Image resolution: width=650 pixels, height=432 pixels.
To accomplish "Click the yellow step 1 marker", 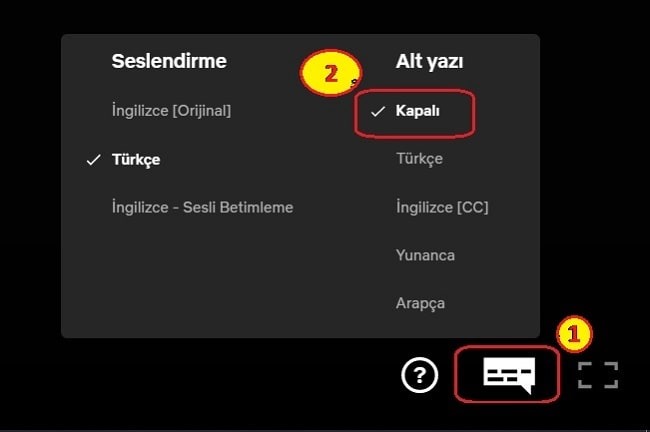I will click(574, 334).
